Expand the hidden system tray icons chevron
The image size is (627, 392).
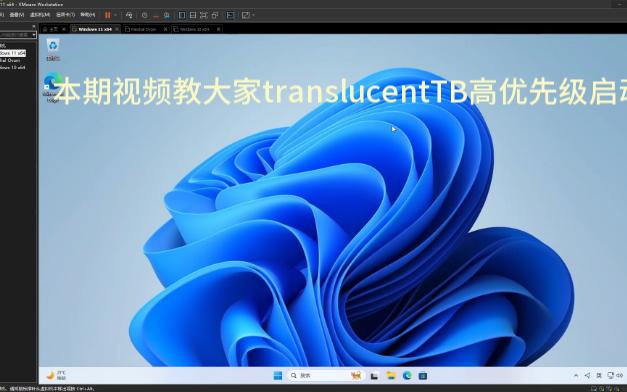576,375
